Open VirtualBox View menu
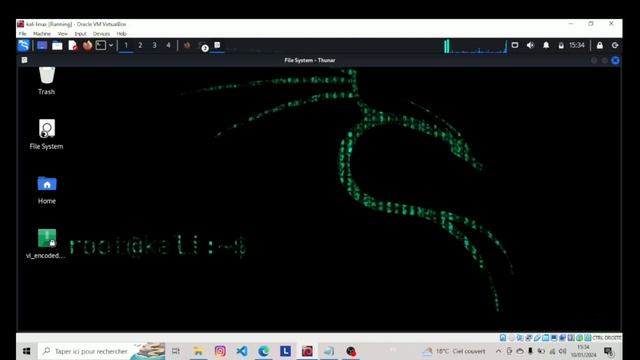640x360 pixels. (62, 34)
